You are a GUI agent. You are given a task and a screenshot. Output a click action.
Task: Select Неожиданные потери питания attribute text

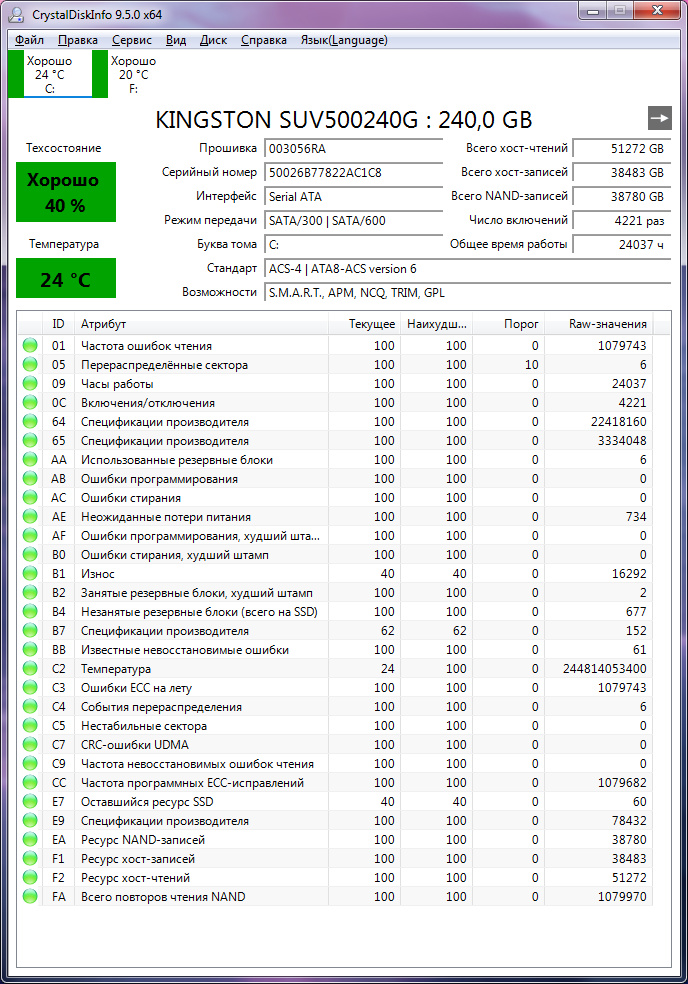(x=166, y=516)
